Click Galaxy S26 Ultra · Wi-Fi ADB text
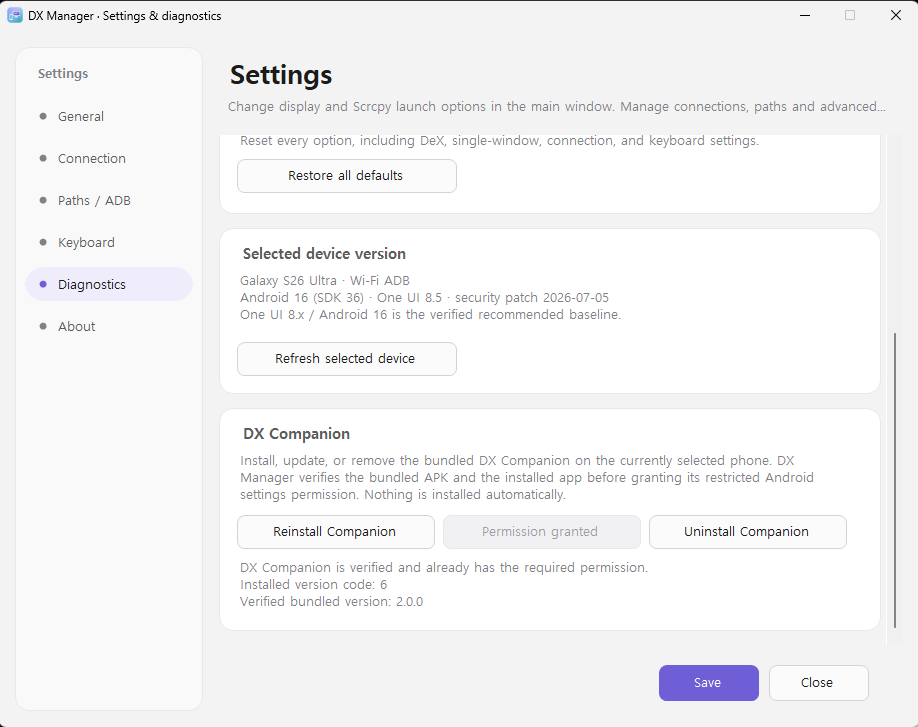 [325, 281]
